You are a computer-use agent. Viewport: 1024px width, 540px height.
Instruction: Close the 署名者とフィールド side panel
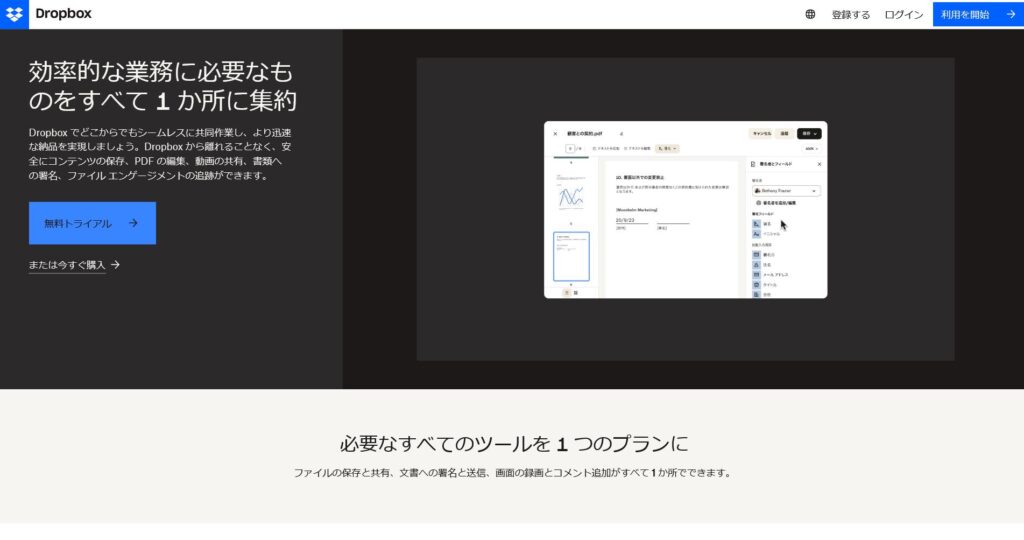click(819, 164)
